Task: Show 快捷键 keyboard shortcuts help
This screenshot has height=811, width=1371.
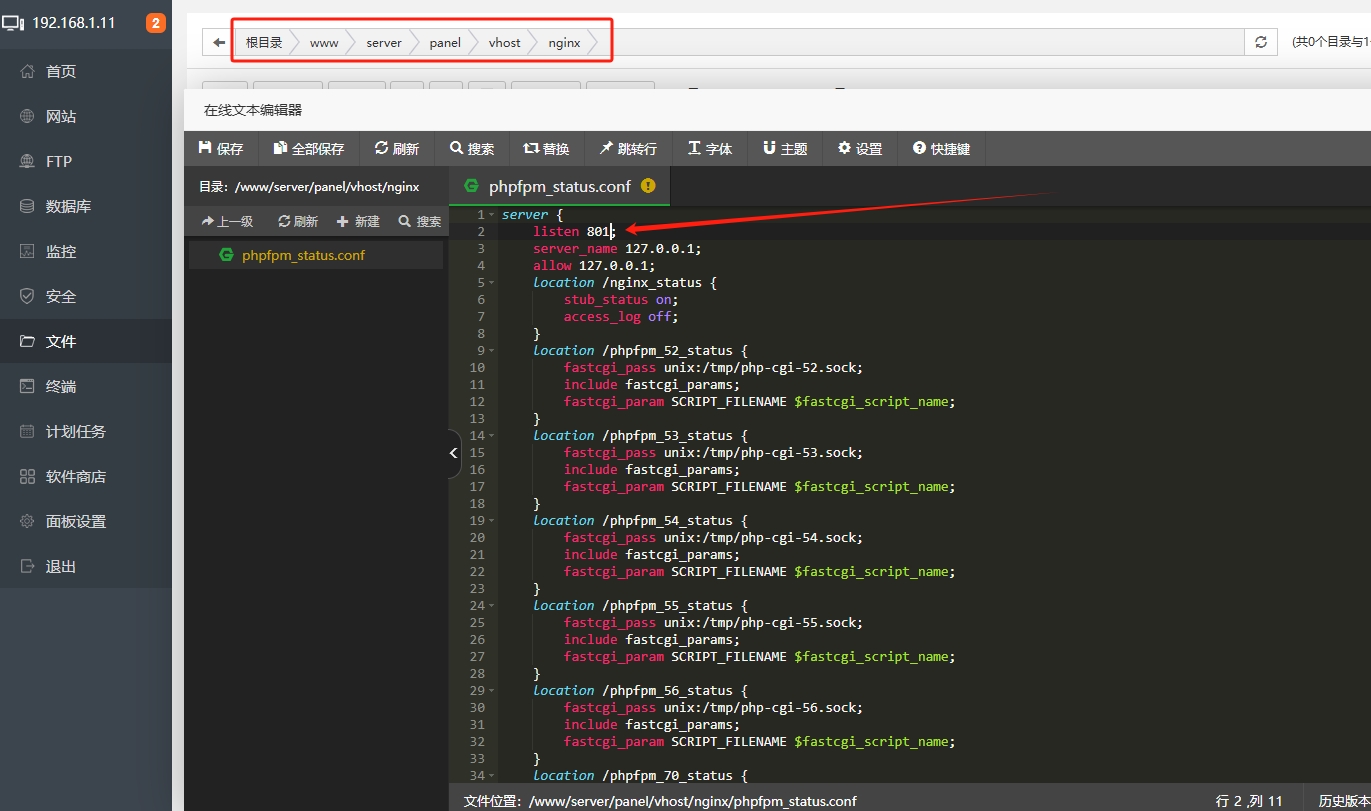Action: click(942, 148)
